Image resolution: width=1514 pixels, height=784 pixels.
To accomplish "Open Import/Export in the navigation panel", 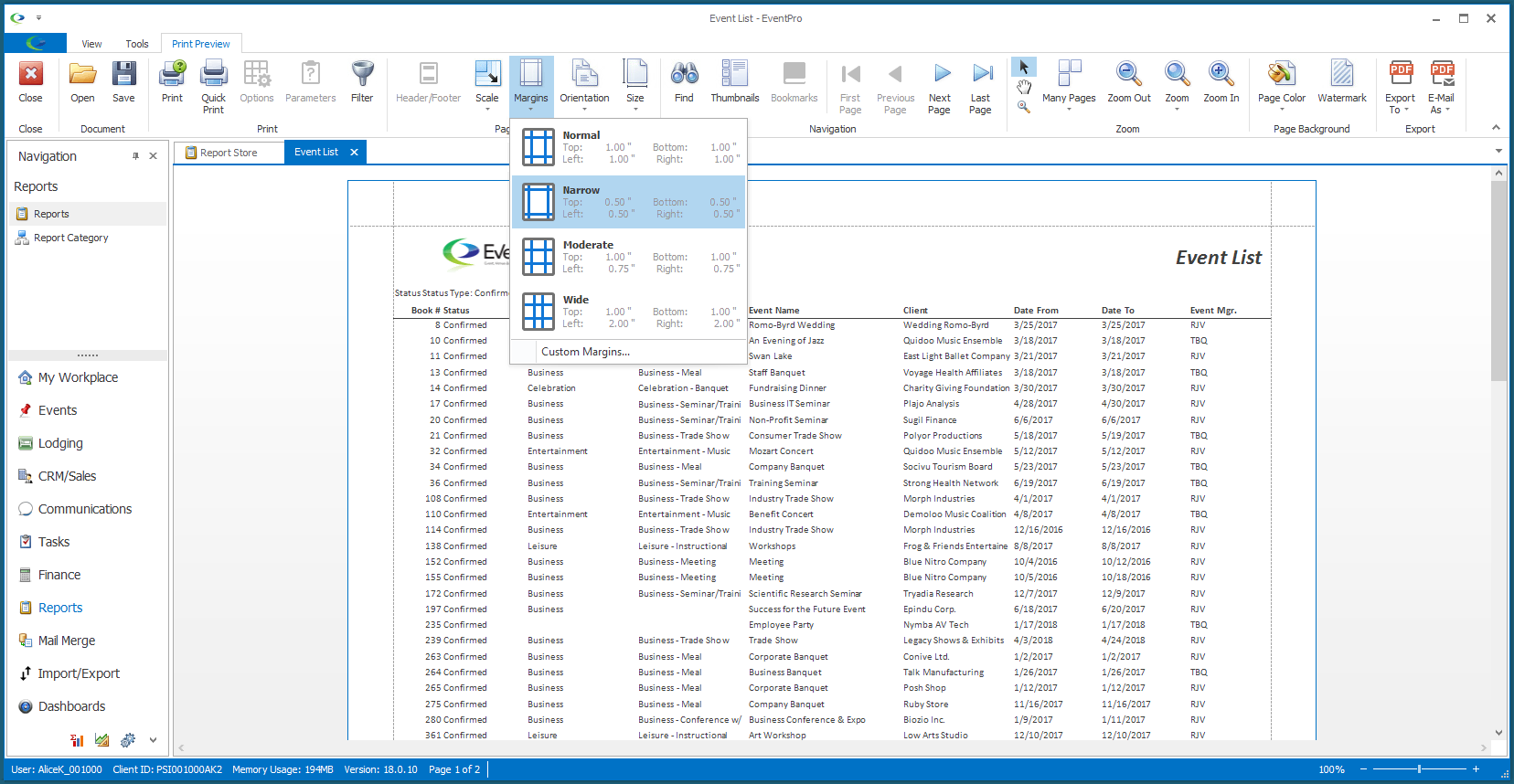I will click(x=79, y=673).
